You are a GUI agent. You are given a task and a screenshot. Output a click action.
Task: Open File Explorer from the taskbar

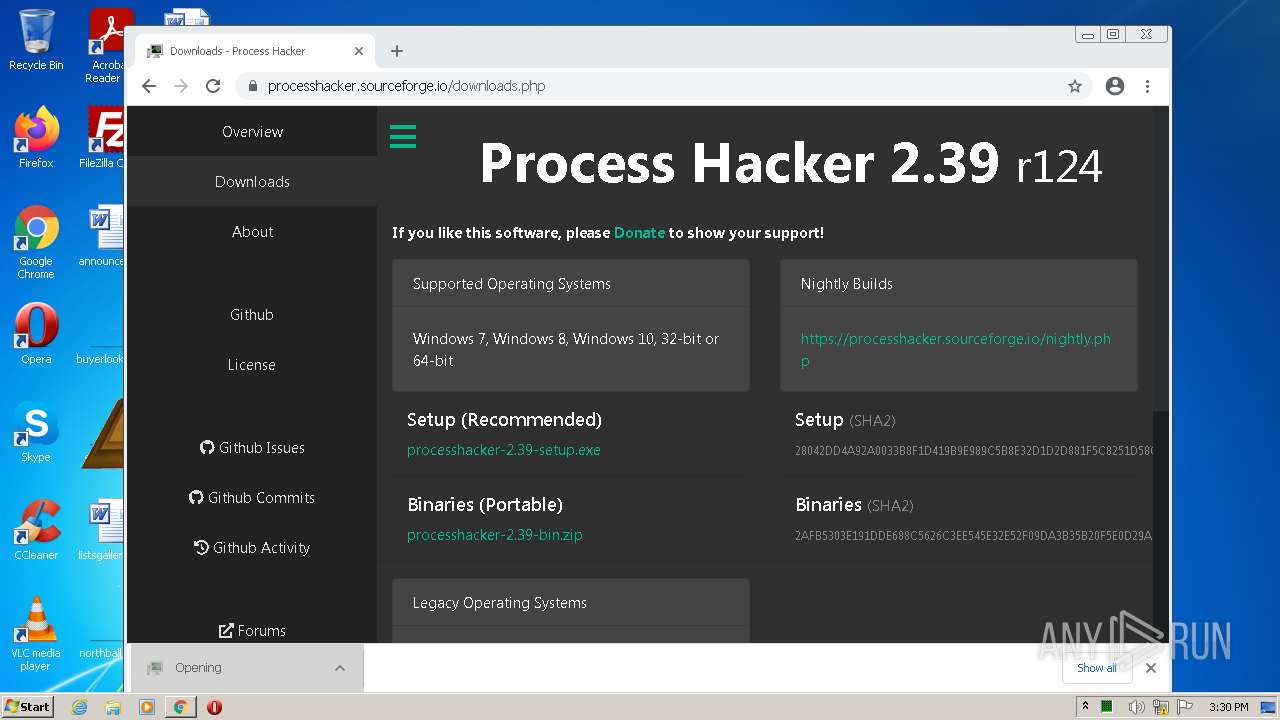[113, 707]
